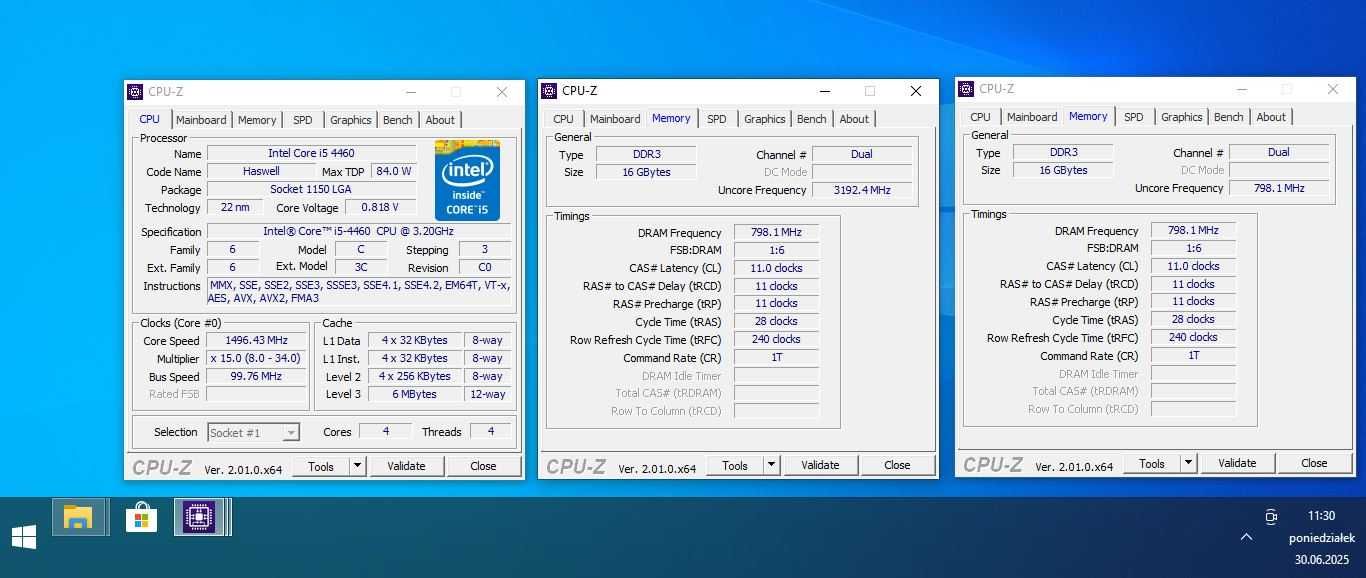The image size is (1366, 578).
Task: Open Graphics tab in right window
Action: [x=1182, y=117]
